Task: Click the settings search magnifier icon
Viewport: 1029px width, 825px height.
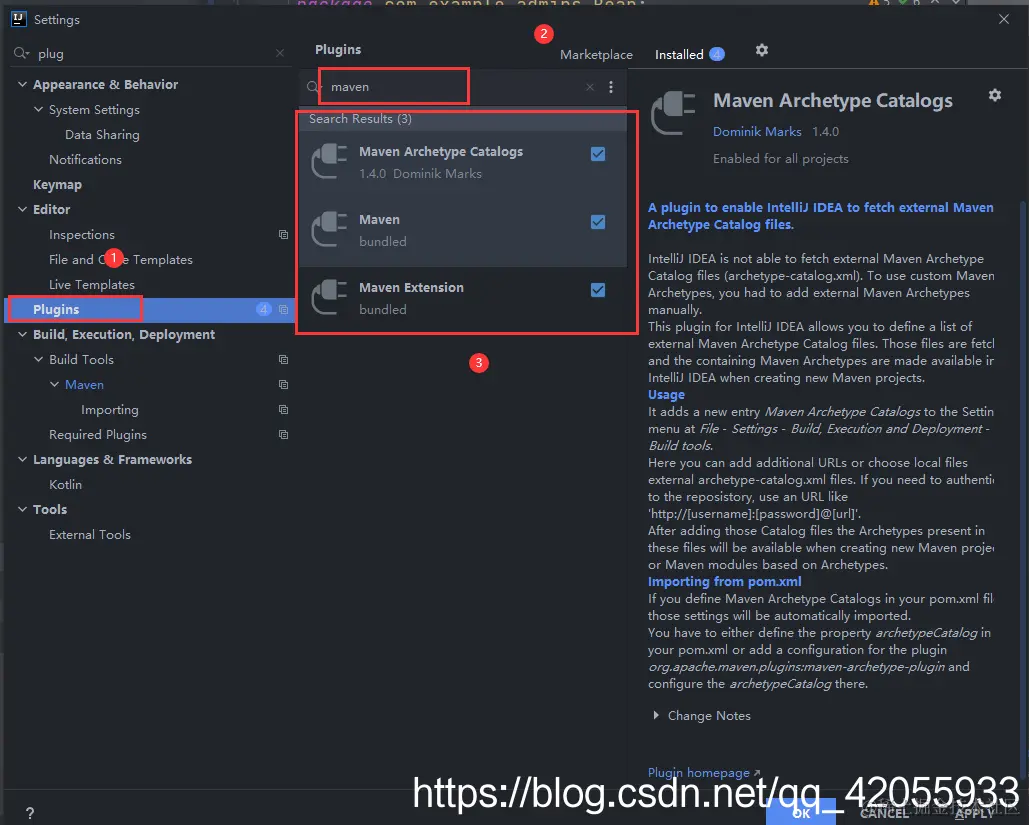Action: pos(21,53)
